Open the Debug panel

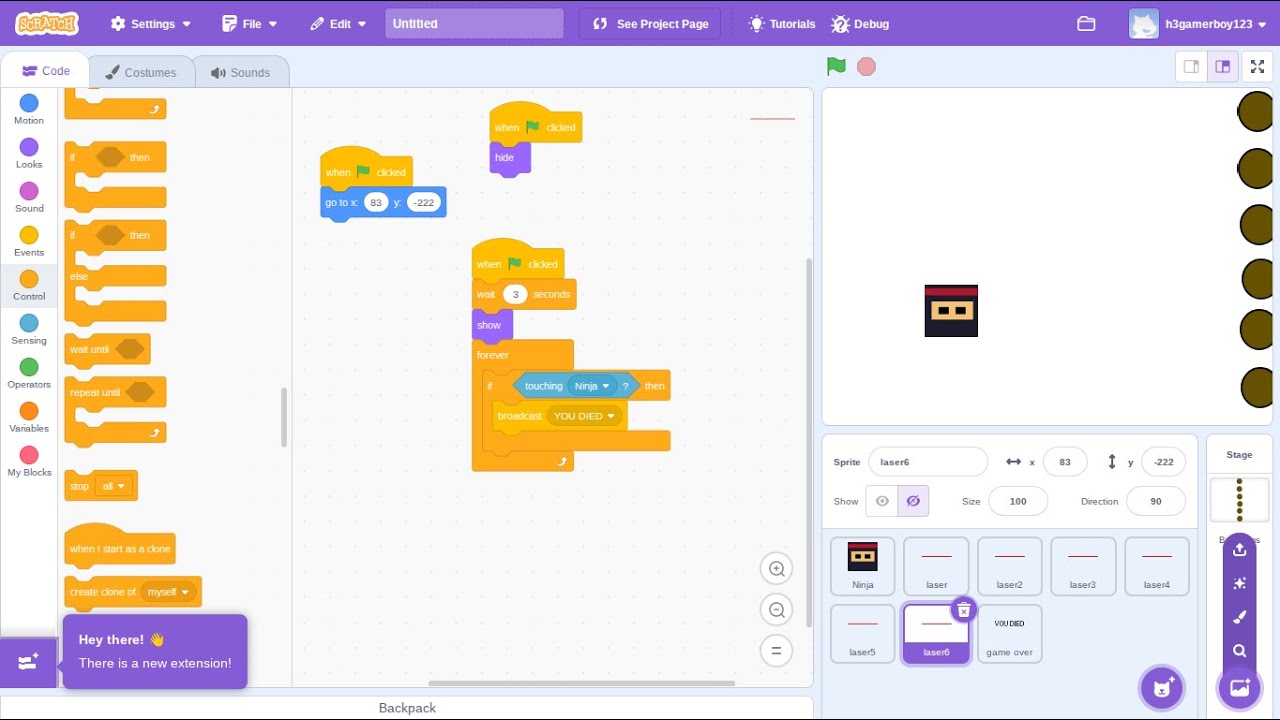click(860, 24)
